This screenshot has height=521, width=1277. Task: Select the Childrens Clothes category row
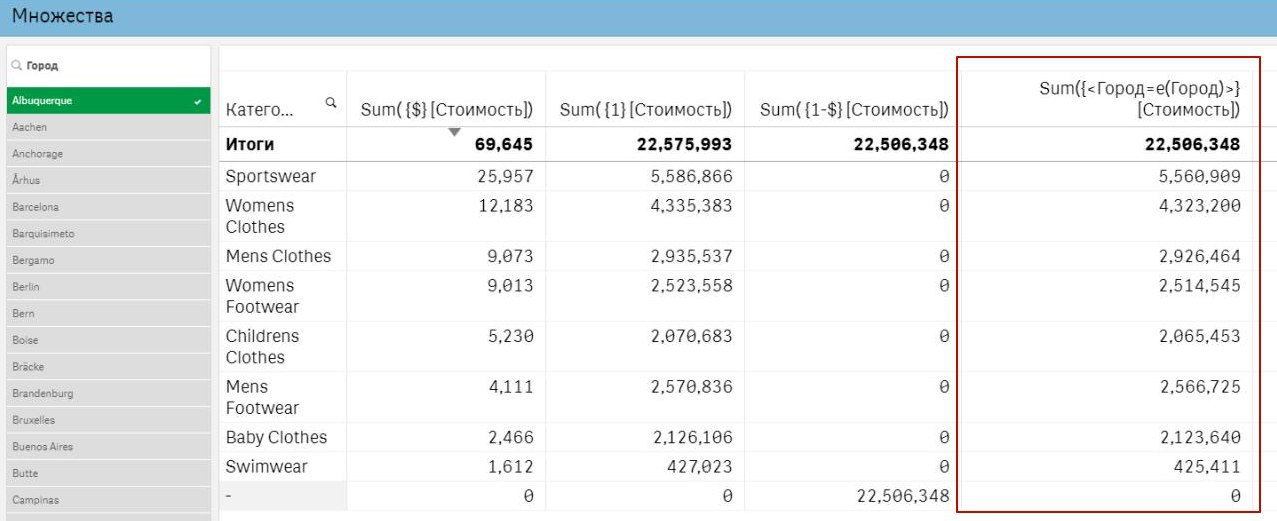pos(263,346)
